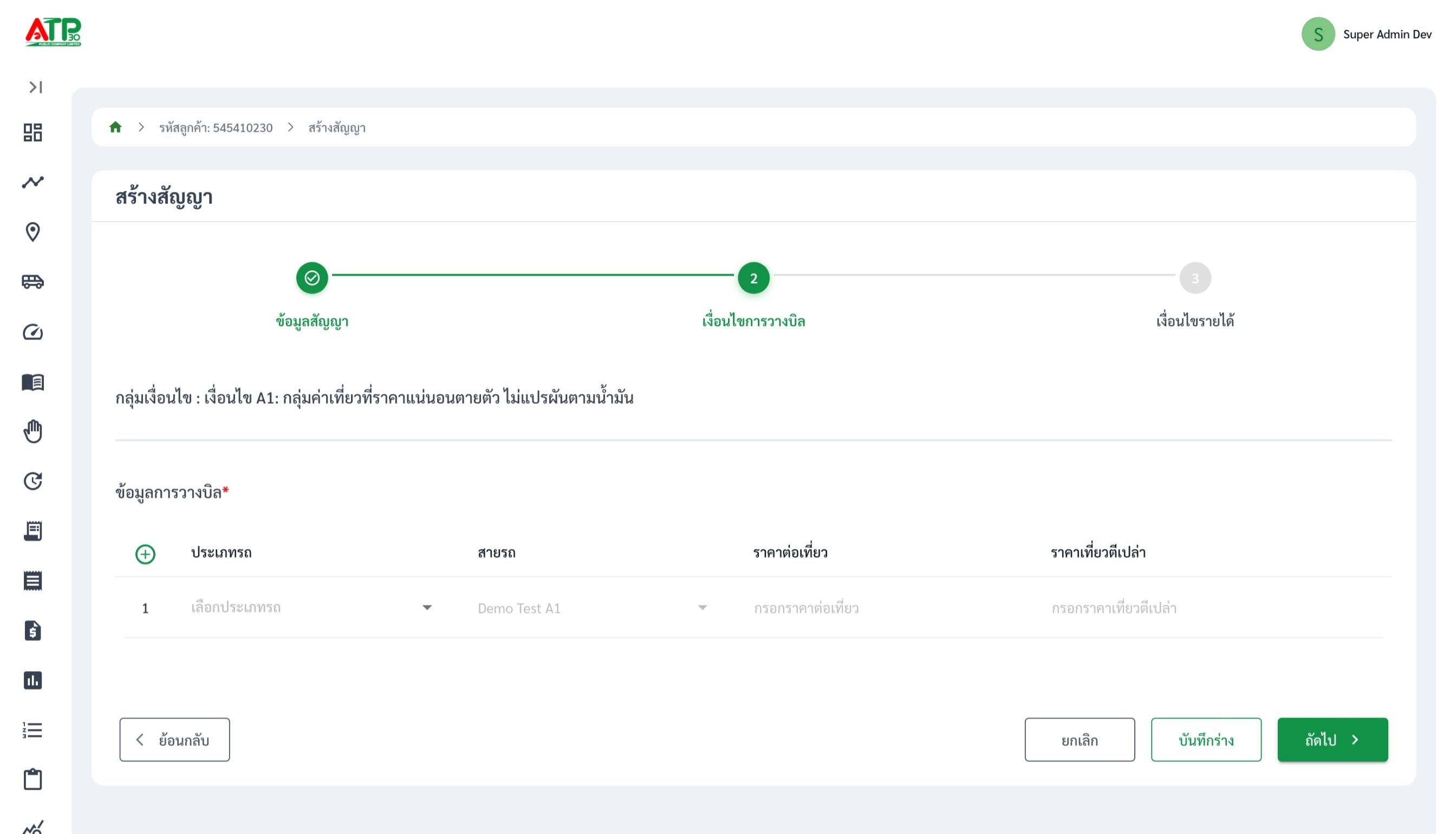The image size is (1456, 834).
Task: Open the Super Admin Dev user menu
Action: tap(1366, 34)
